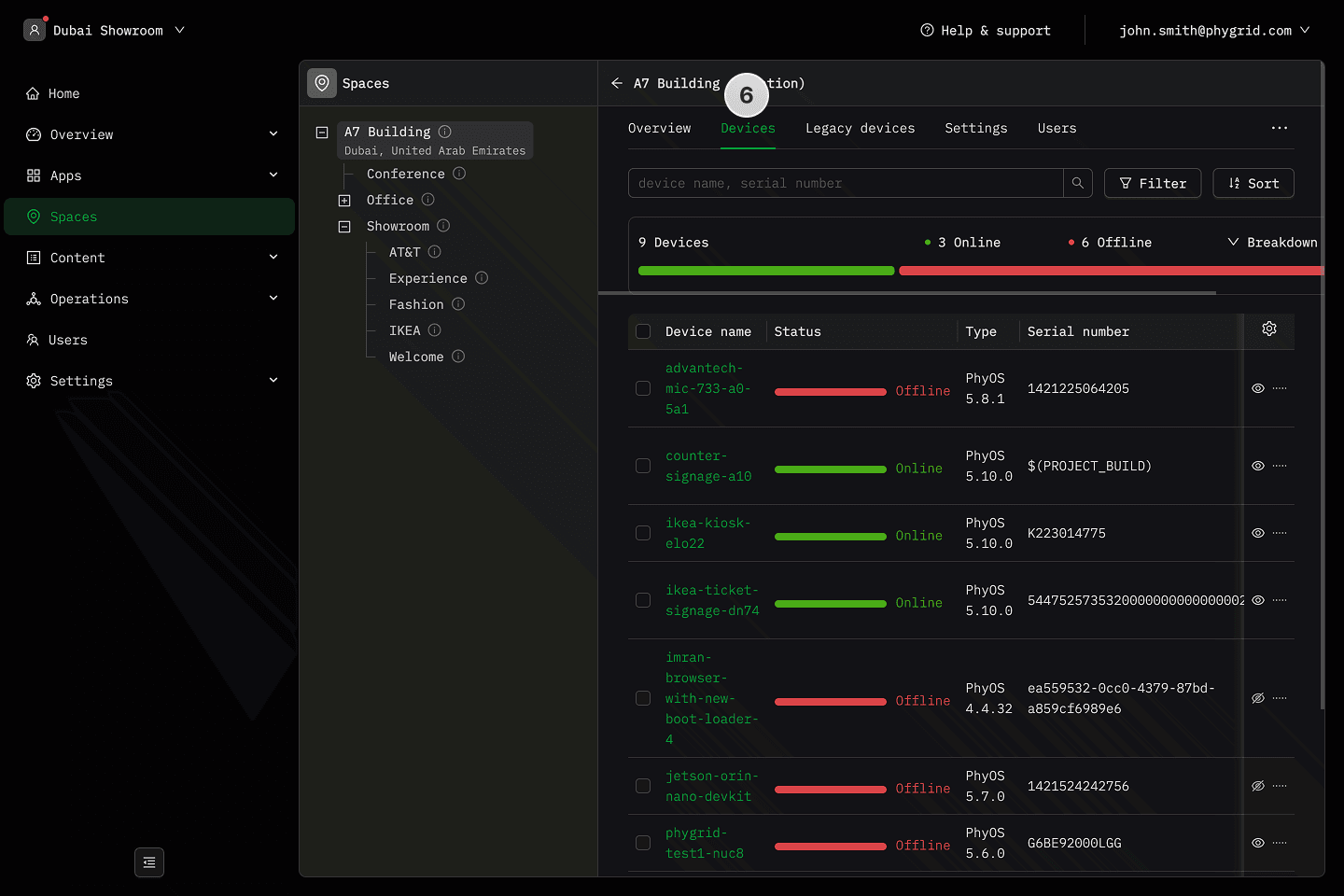
Task: Collapse the sidebar with bottom menu icon
Action: pos(149,862)
